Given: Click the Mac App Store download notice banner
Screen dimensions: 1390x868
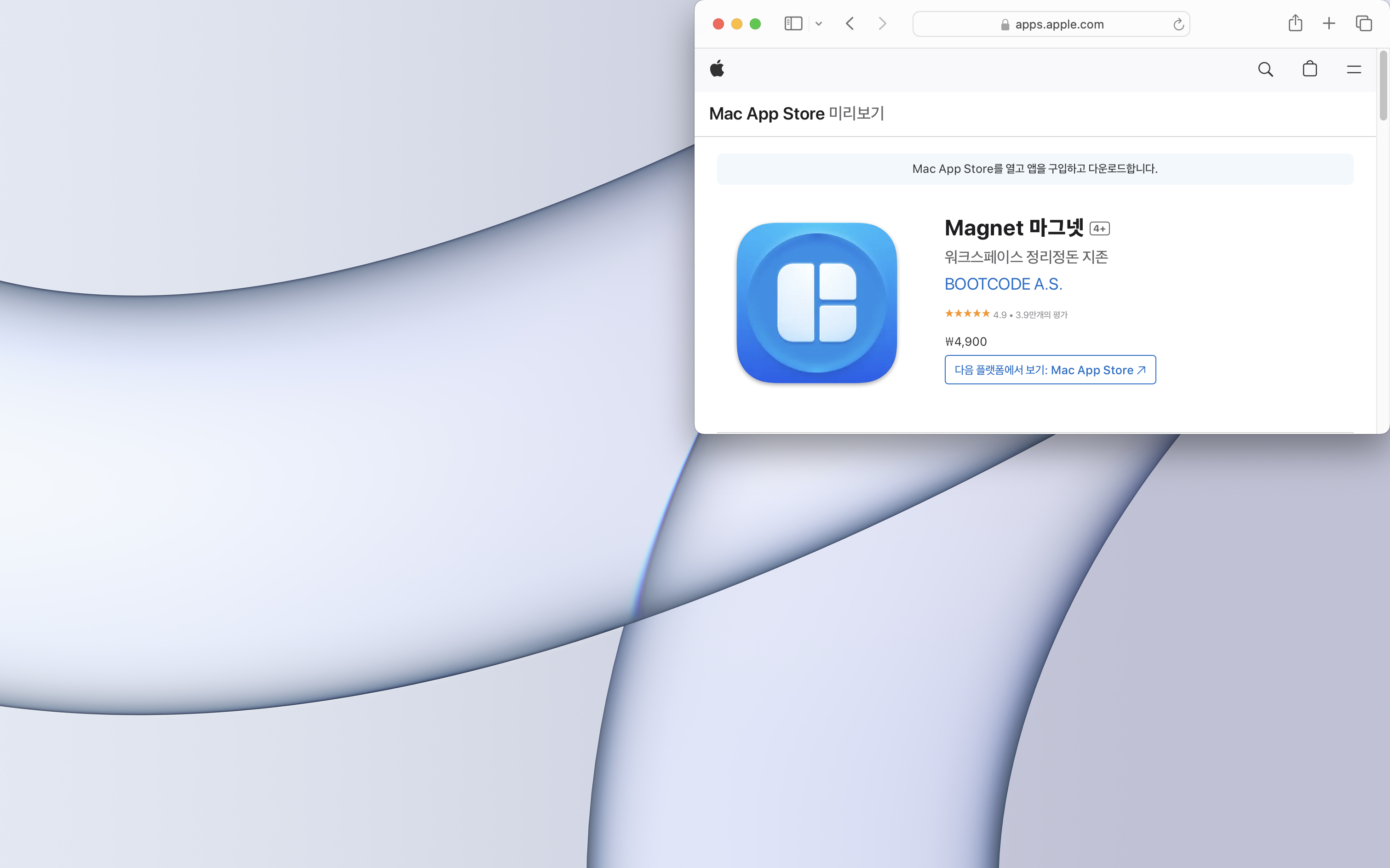Looking at the screenshot, I should coord(1034,169).
